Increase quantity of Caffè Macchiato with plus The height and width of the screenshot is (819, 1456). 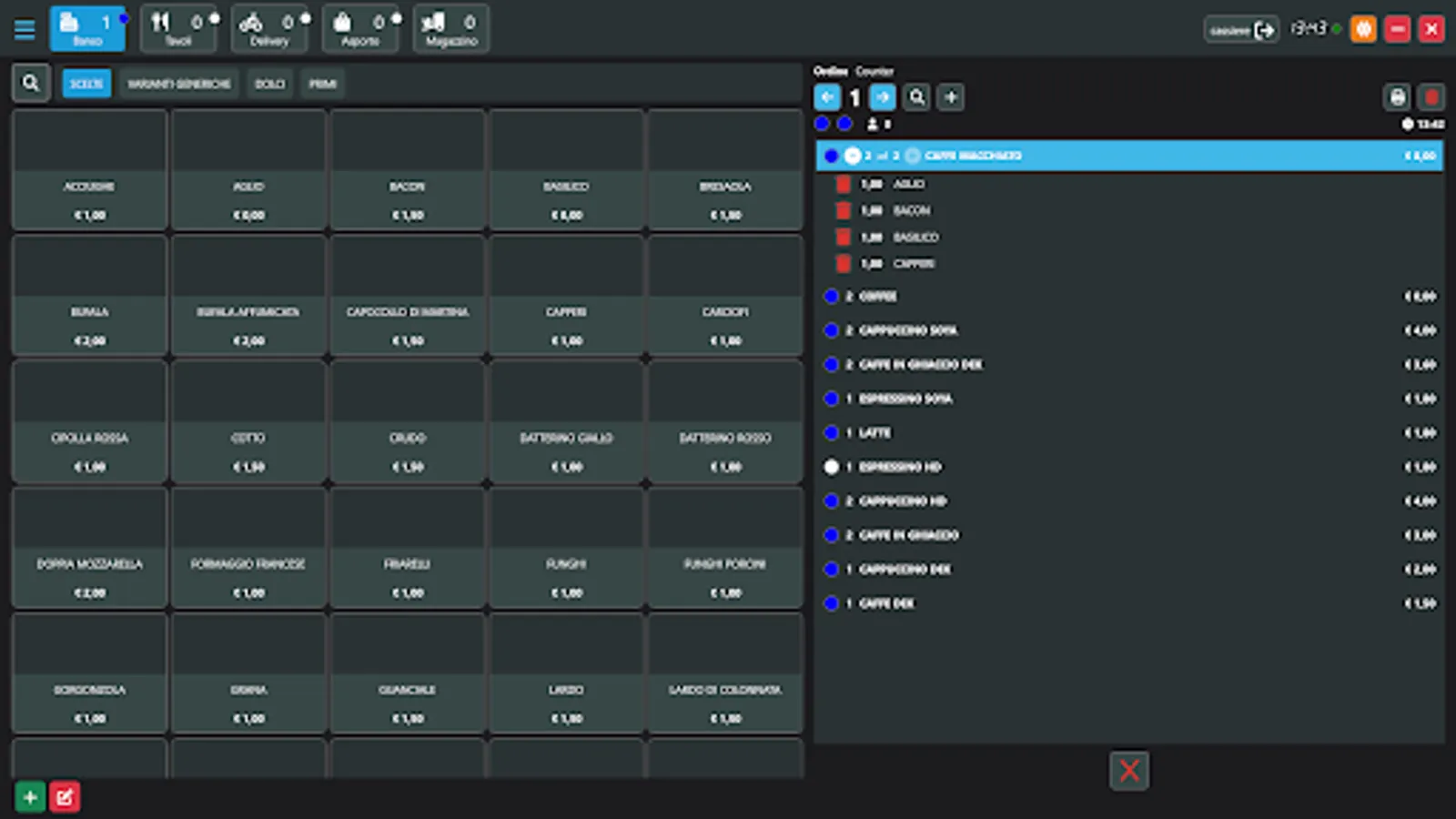[x=913, y=156]
